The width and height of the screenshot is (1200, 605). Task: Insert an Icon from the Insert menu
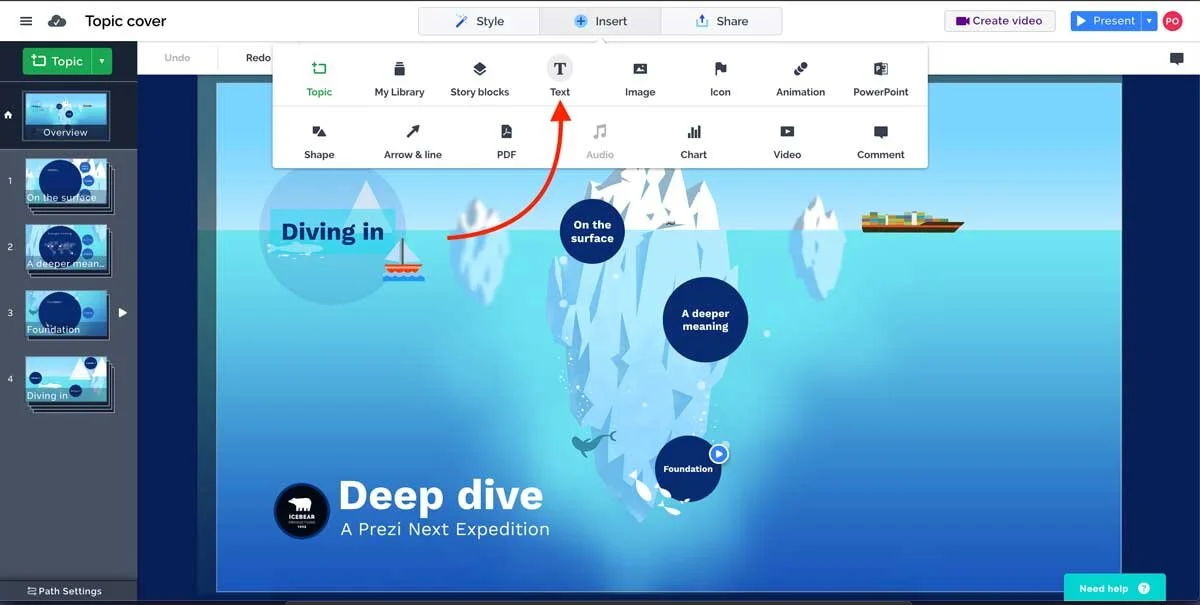719,75
